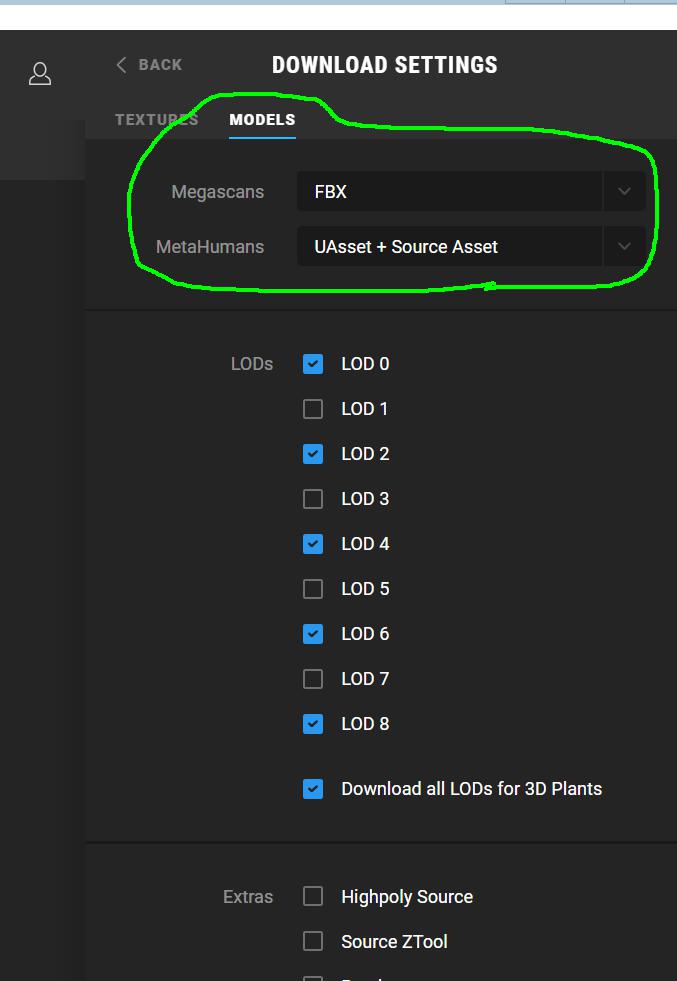Uncheck the LOD 4 checkbox
Viewport: 677px width, 981px height.
click(x=313, y=544)
